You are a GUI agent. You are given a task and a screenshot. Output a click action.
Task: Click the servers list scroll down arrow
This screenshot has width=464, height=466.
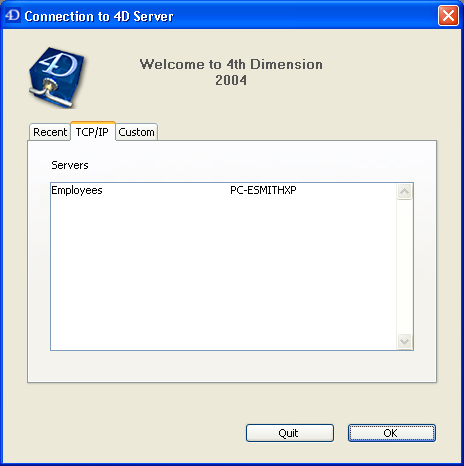click(x=405, y=341)
